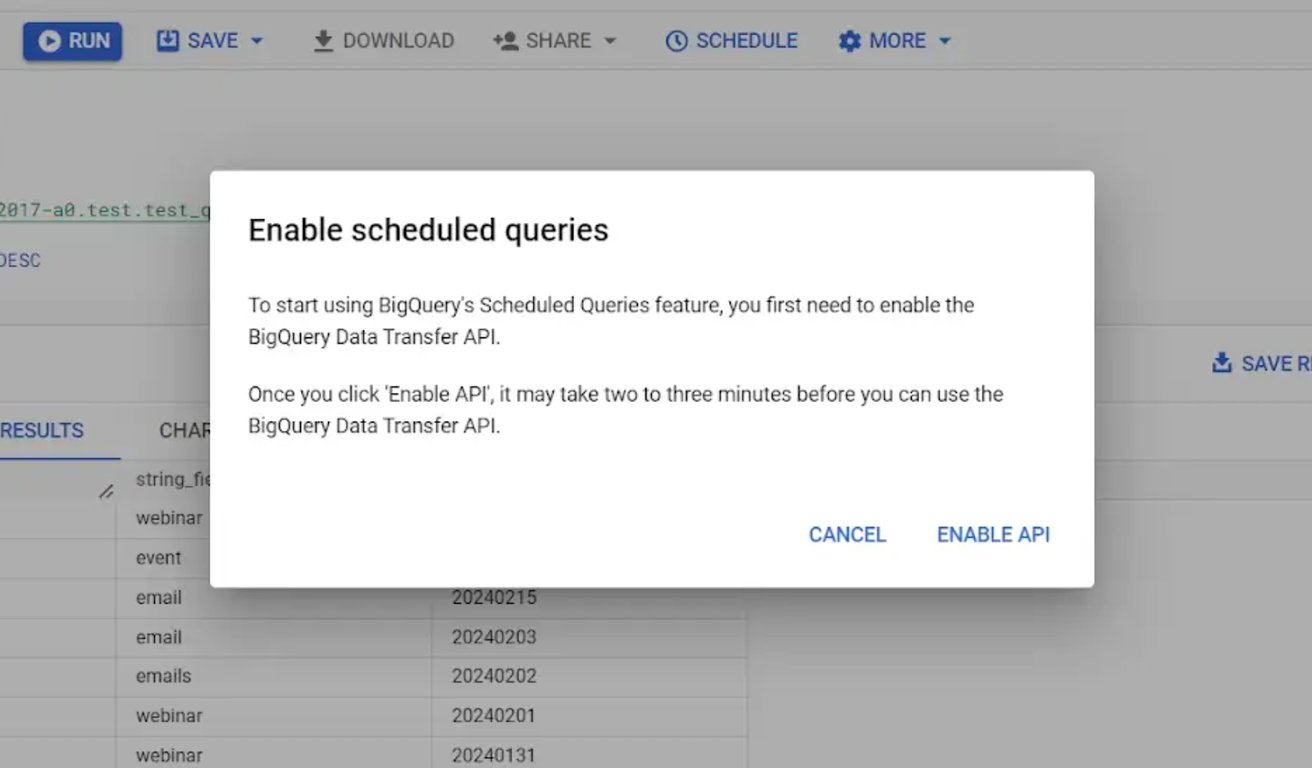Click the Share person-add icon

(505, 41)
